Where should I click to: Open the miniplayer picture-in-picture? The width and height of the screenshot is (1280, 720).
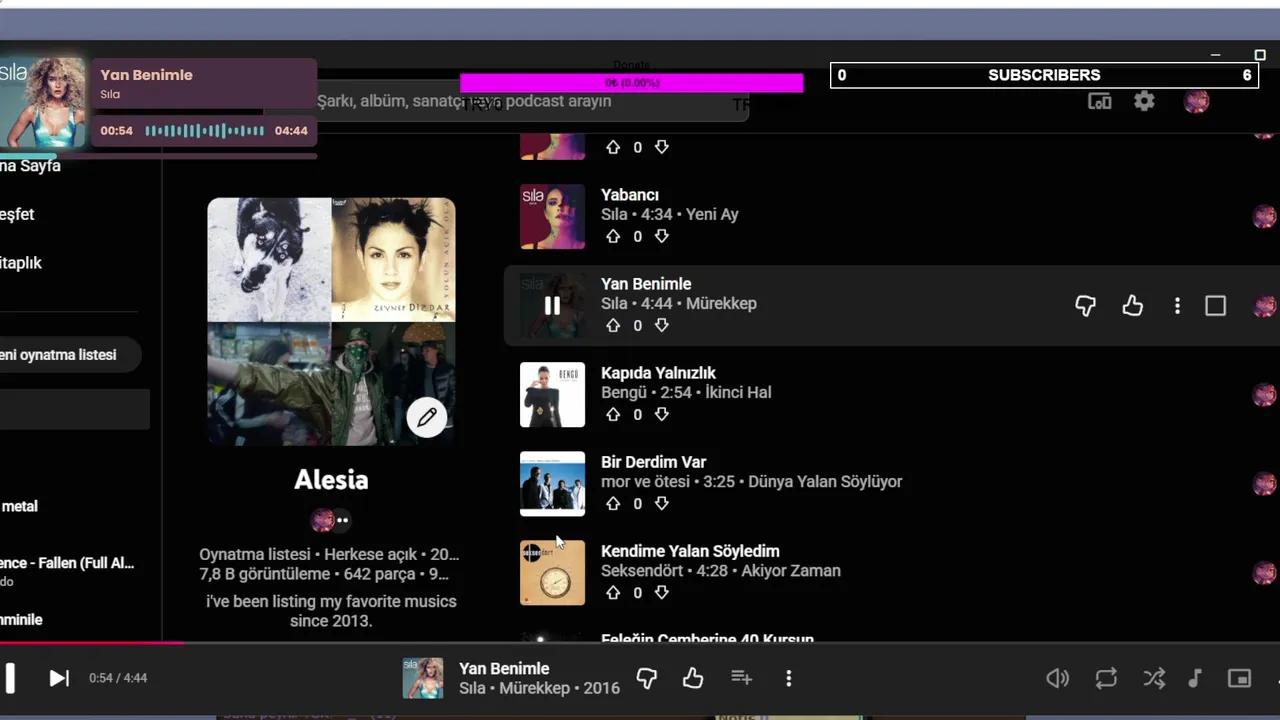[1239, 679]
